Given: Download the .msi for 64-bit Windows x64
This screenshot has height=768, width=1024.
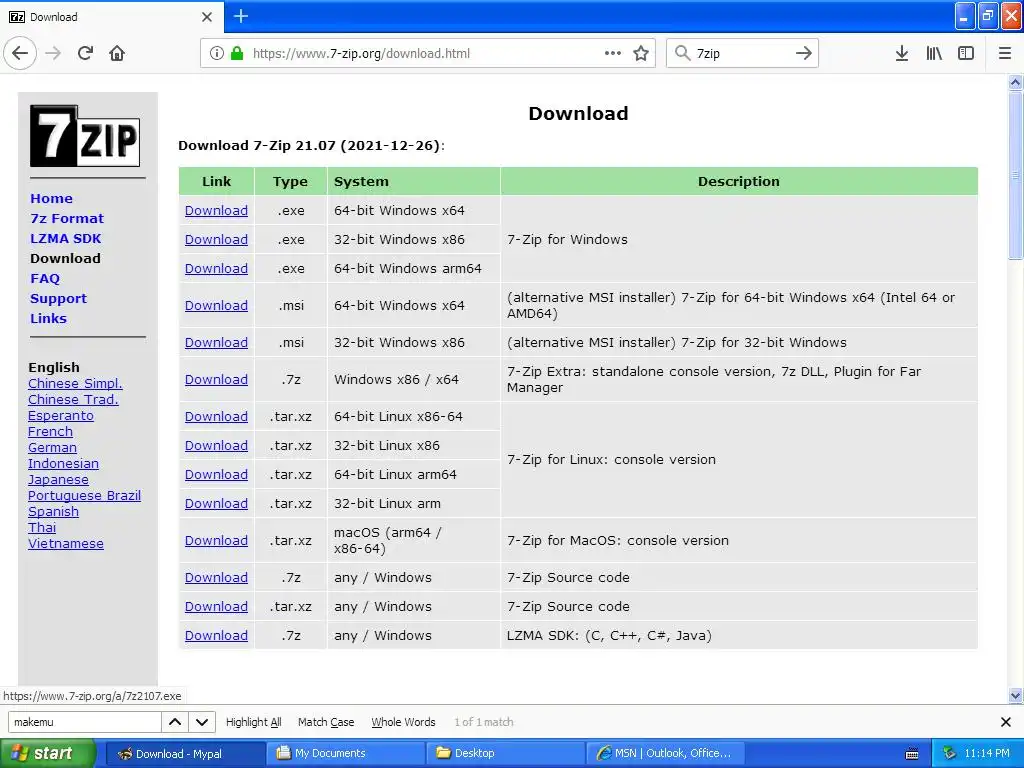Looking at the screenshot, I should tap(216, 306).
